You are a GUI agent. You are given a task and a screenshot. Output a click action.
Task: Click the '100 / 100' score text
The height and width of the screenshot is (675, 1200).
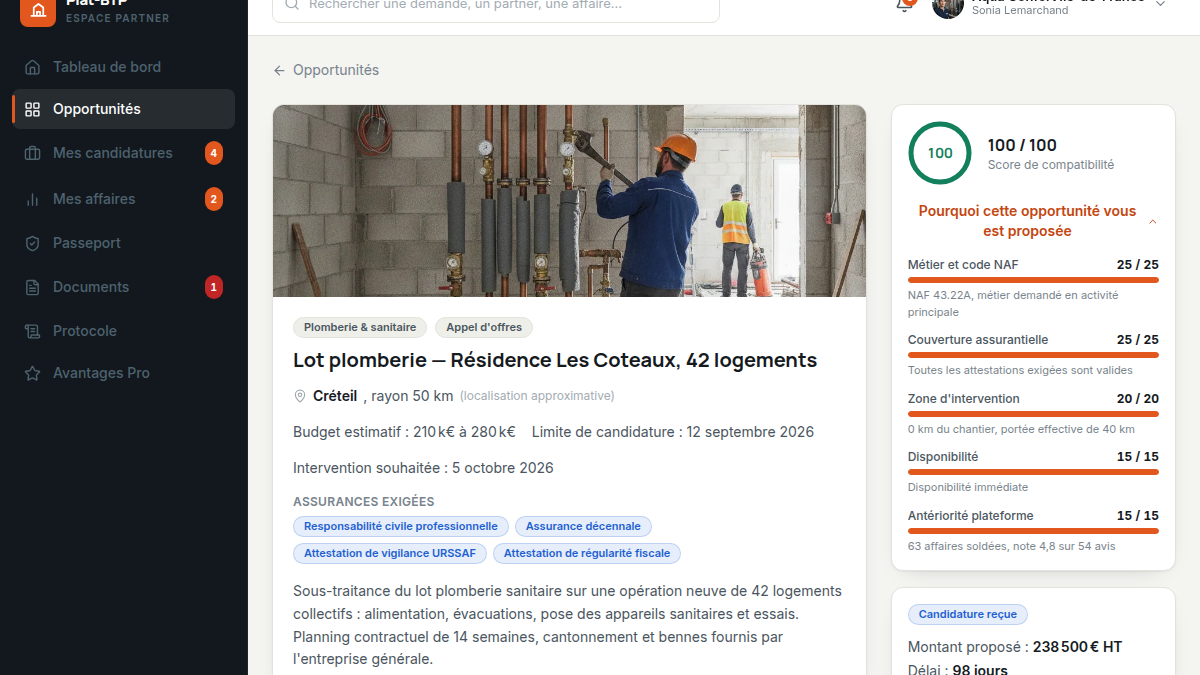point(1022,145)
